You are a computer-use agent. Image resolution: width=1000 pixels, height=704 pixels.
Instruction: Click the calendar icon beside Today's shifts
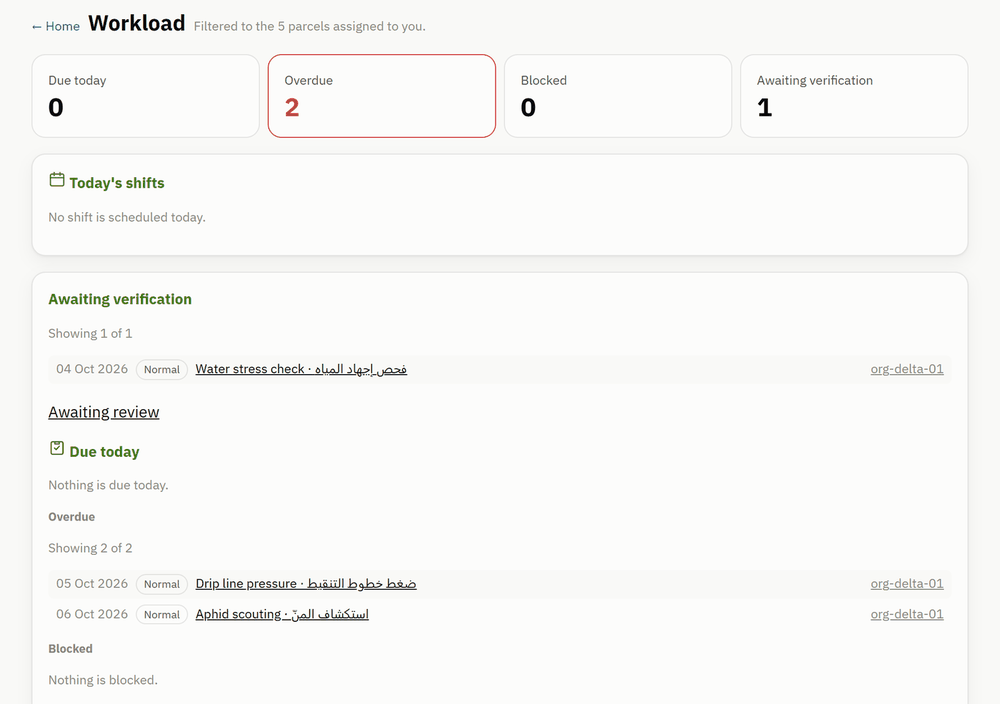tap(57, 180)
